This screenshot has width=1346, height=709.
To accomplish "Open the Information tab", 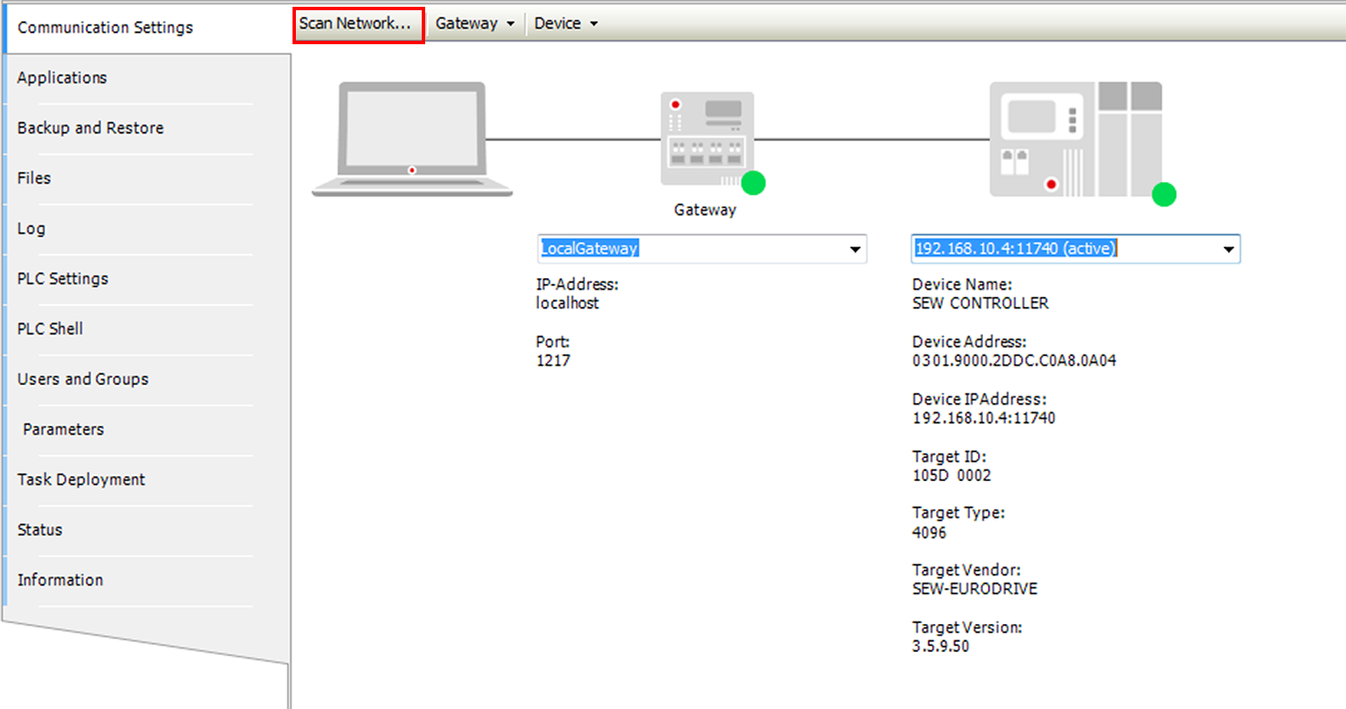I will [x=60, y=580].
